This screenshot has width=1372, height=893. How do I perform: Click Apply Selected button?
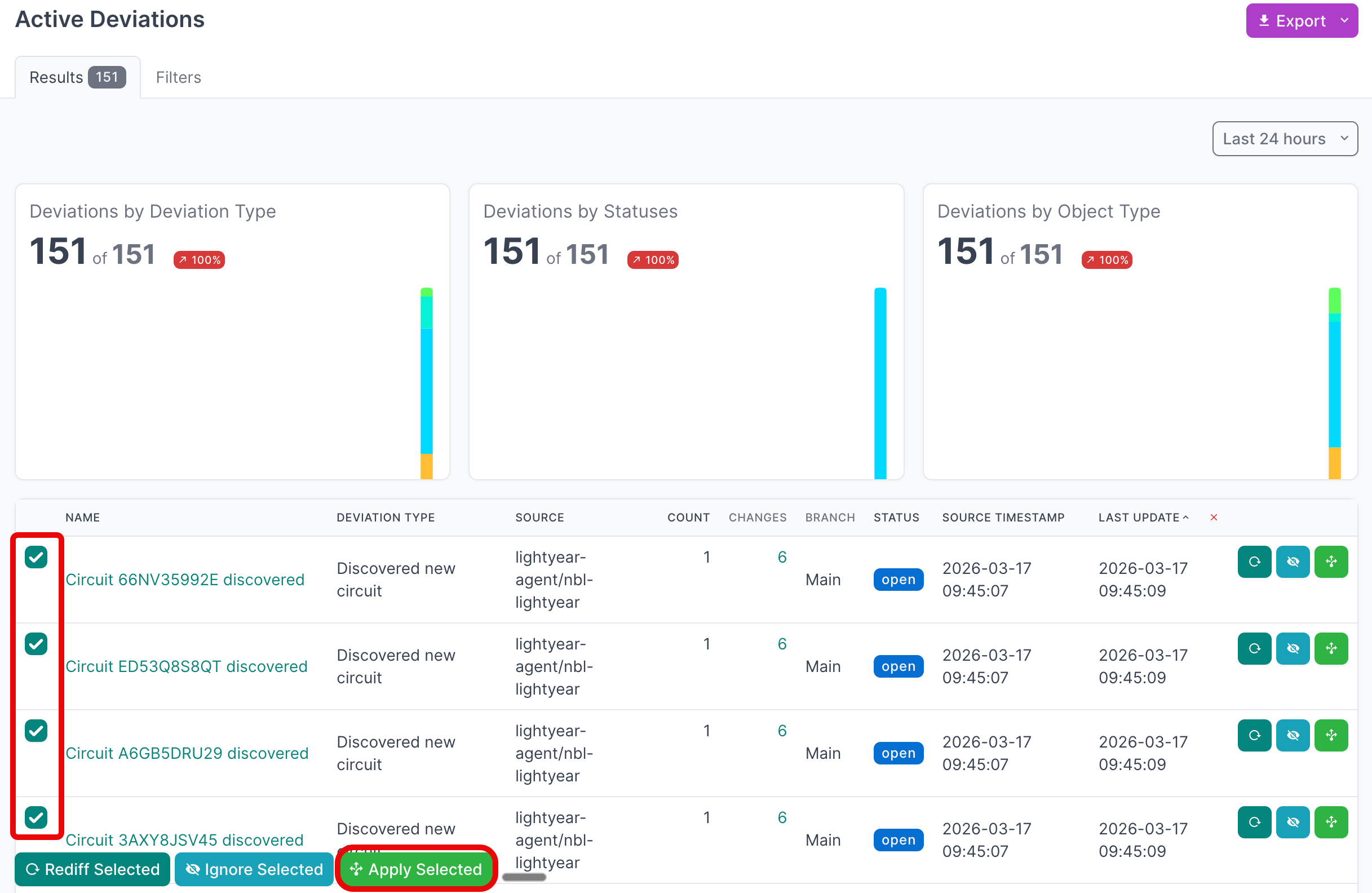[416, 869]
